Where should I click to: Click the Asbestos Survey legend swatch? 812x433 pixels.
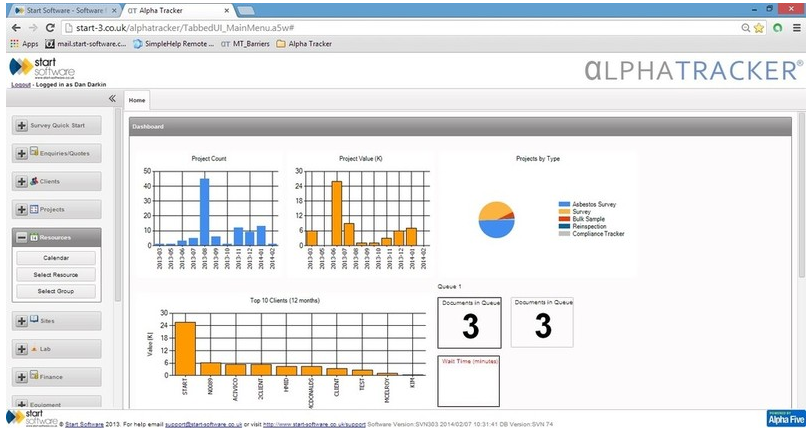[x=564, y=205]
